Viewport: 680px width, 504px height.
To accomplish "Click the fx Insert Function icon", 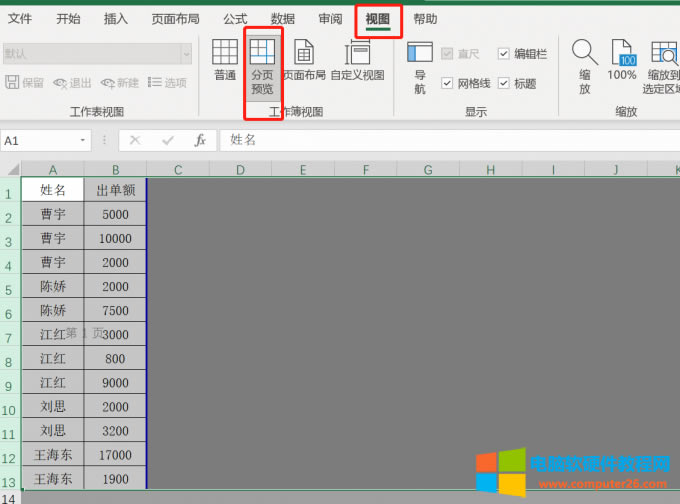I will click(200, 141).
